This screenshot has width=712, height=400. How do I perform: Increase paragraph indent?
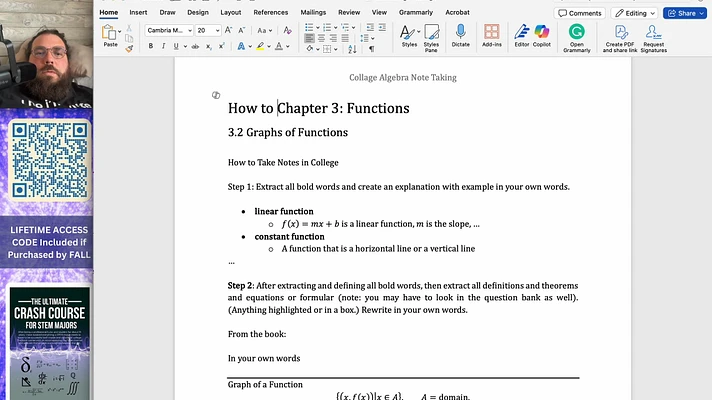point(382,28)
